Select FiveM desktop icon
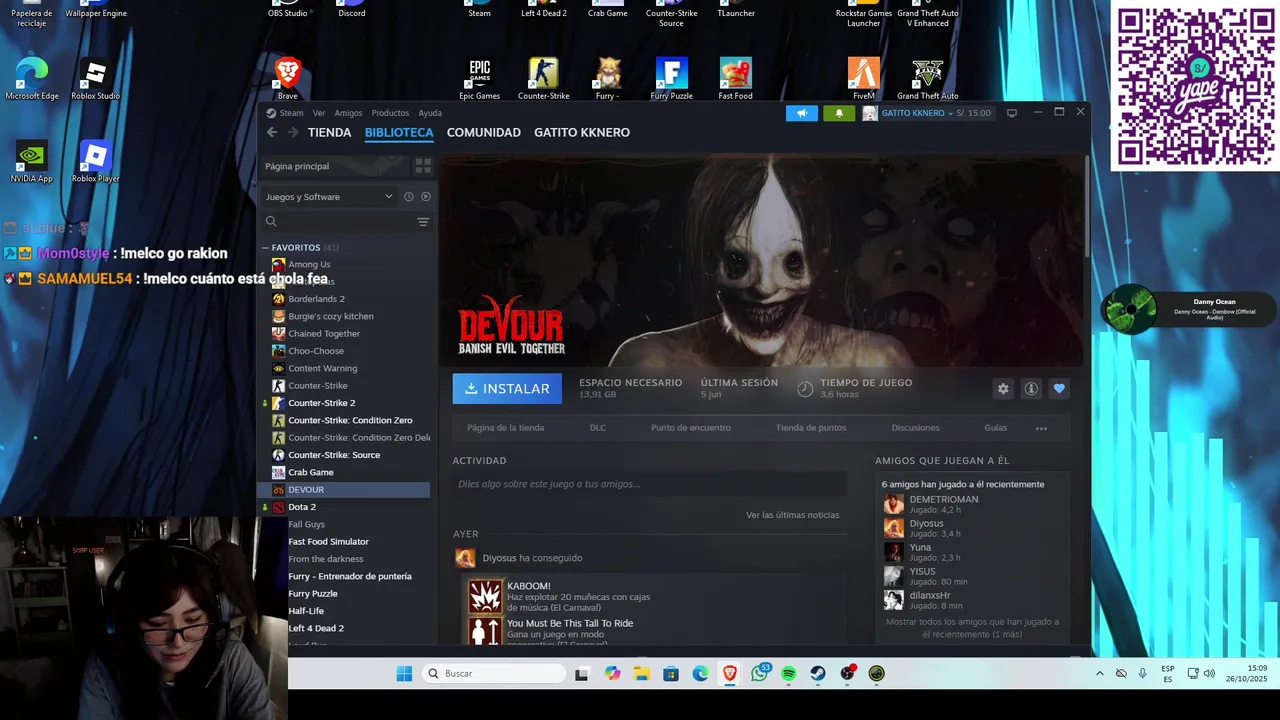Image resolution: width=1280 pixels, height=720 pixels. point(864,78)
